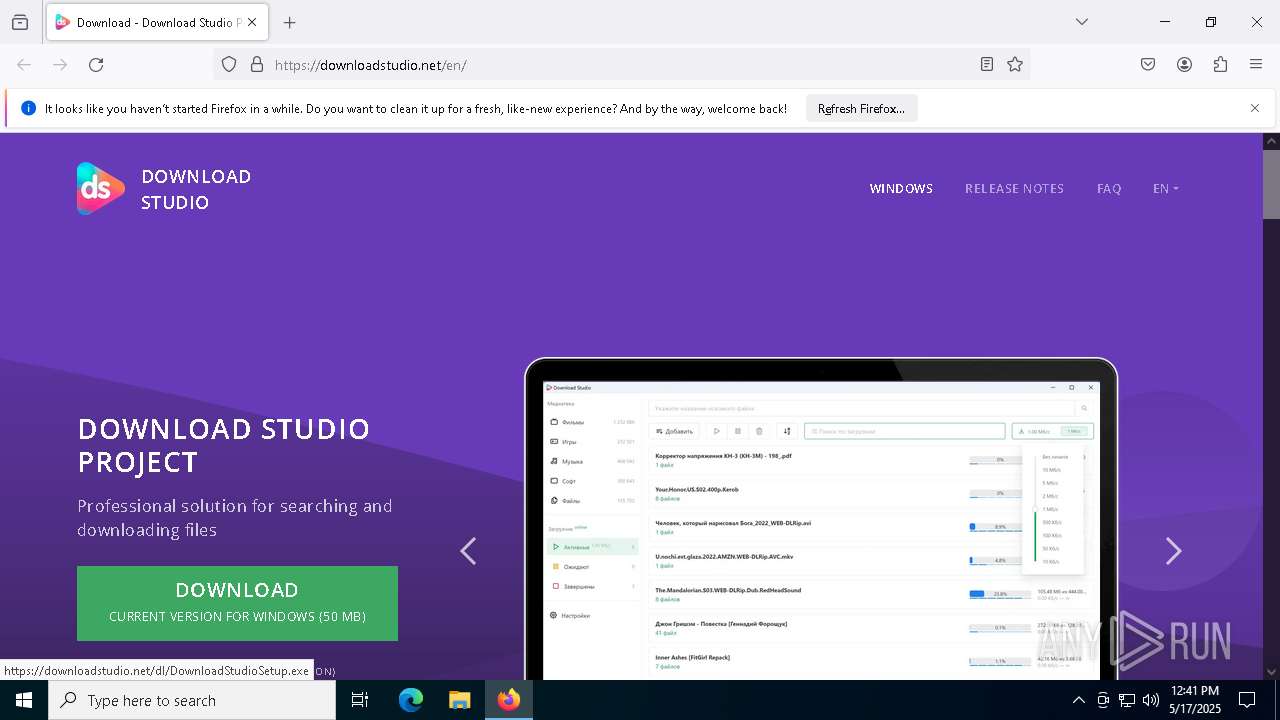Click the Refresh Firefox button

pos(861,108)
